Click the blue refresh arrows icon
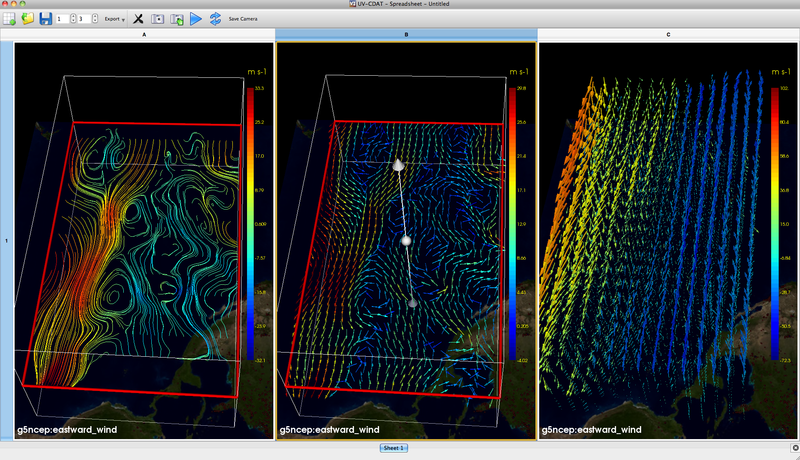Image resolution: width=800 pixels, height=460 pixels. coord(215,18)
